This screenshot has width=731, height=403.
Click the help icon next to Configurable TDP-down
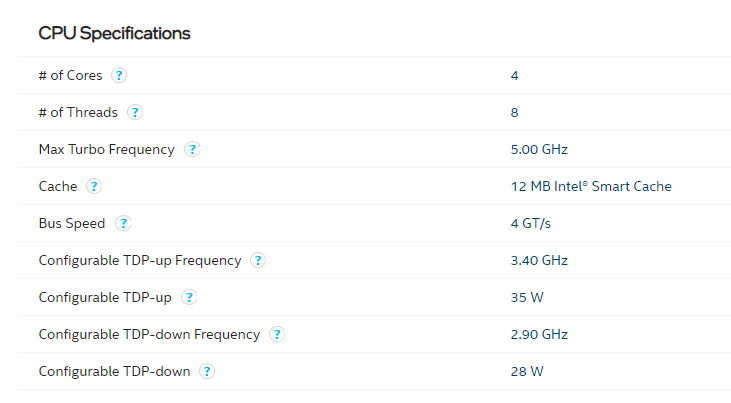tap(207, 371)
